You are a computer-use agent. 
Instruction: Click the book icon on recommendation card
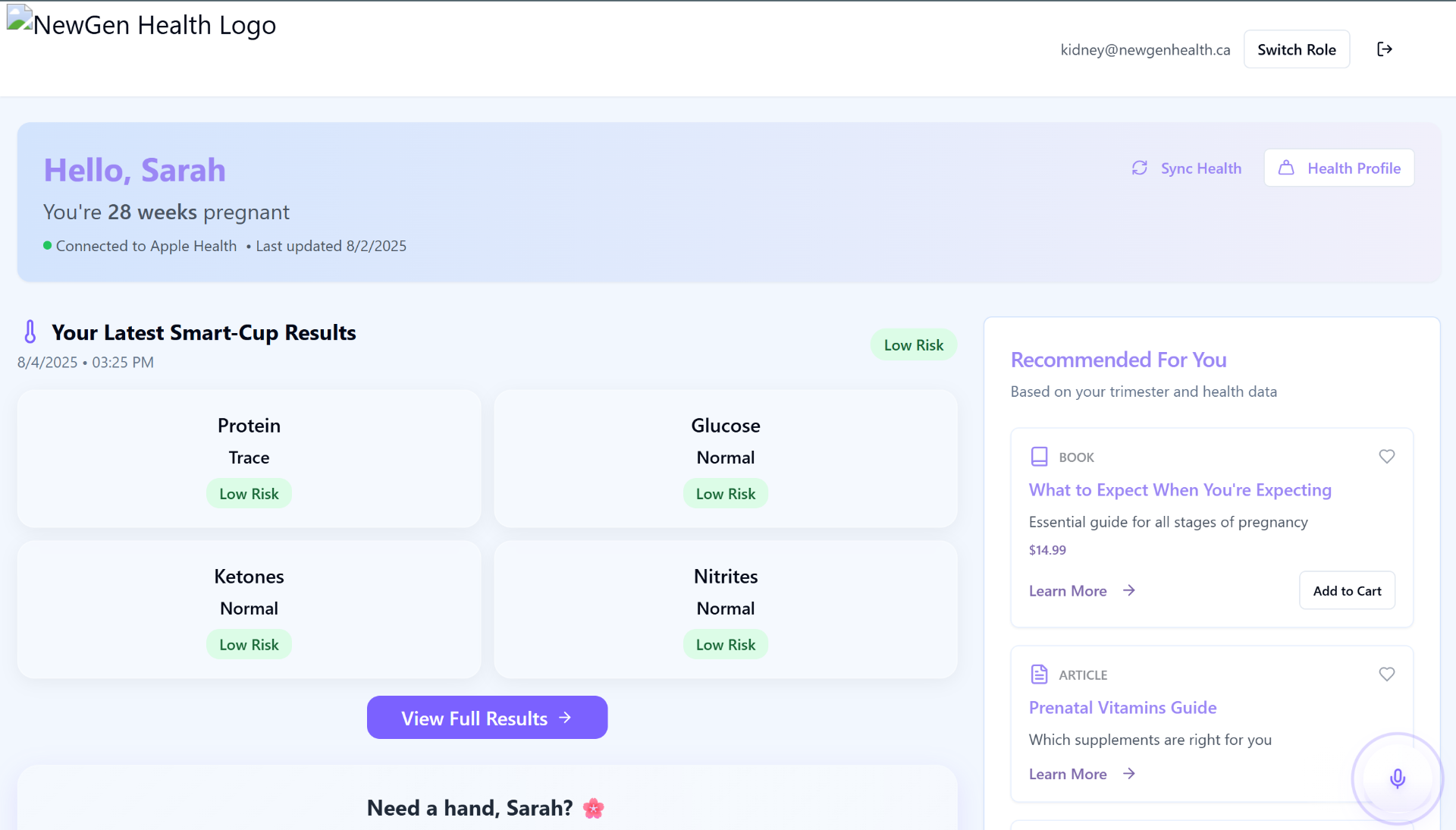click(x=1039, y=457)
